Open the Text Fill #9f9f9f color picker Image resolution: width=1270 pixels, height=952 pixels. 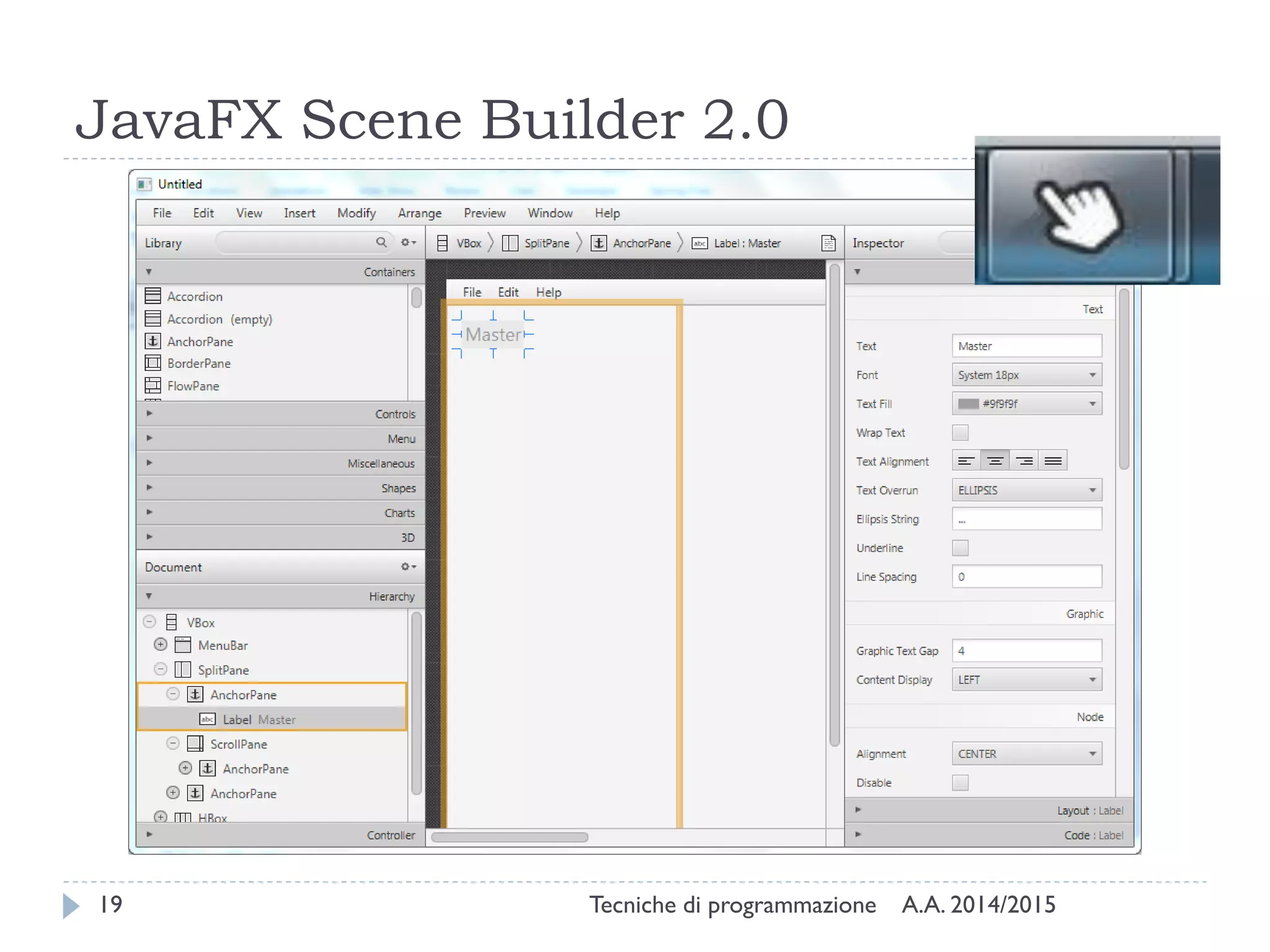[1027, 403]
